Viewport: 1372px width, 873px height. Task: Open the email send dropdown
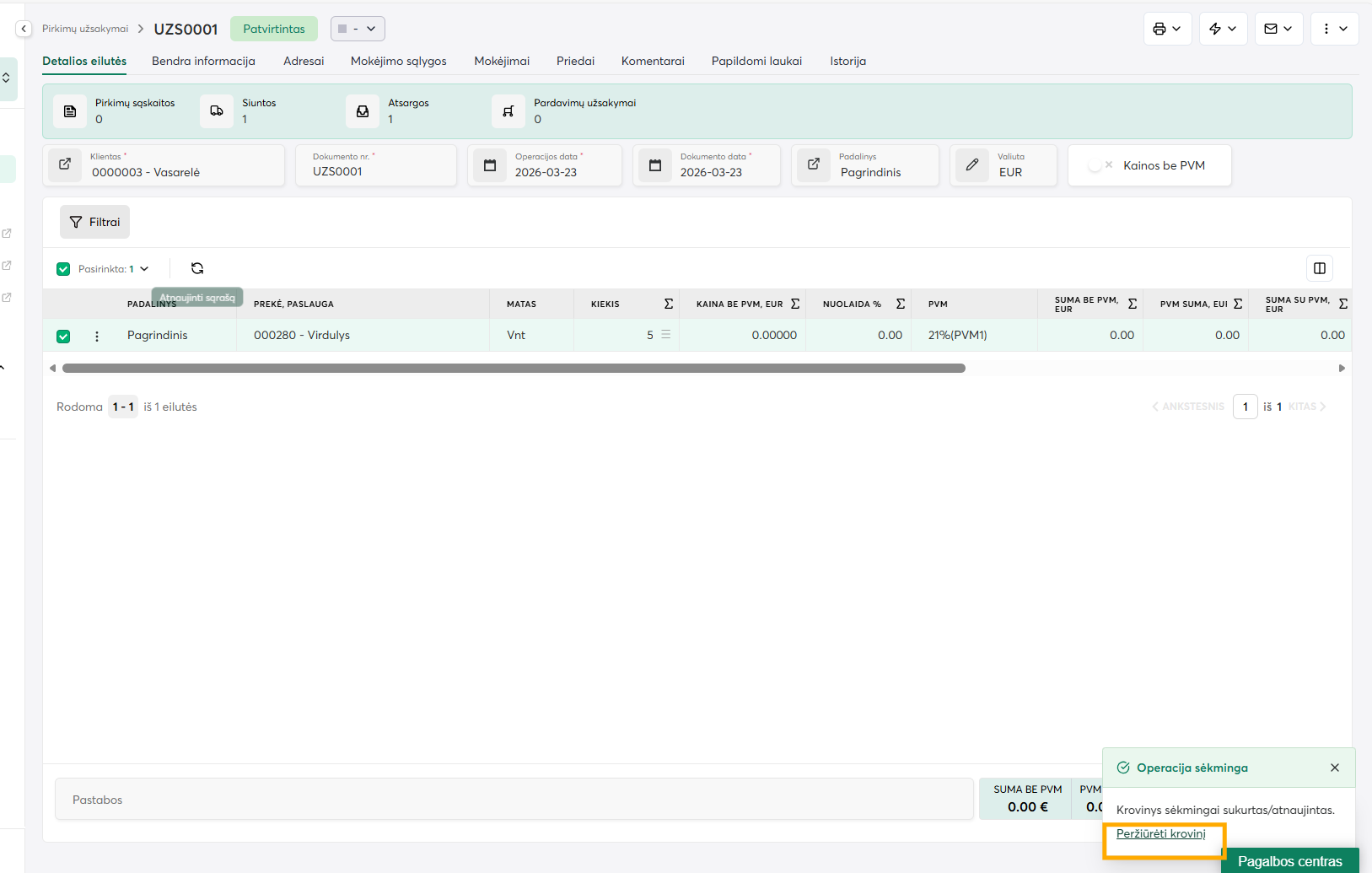[1278, 29]
